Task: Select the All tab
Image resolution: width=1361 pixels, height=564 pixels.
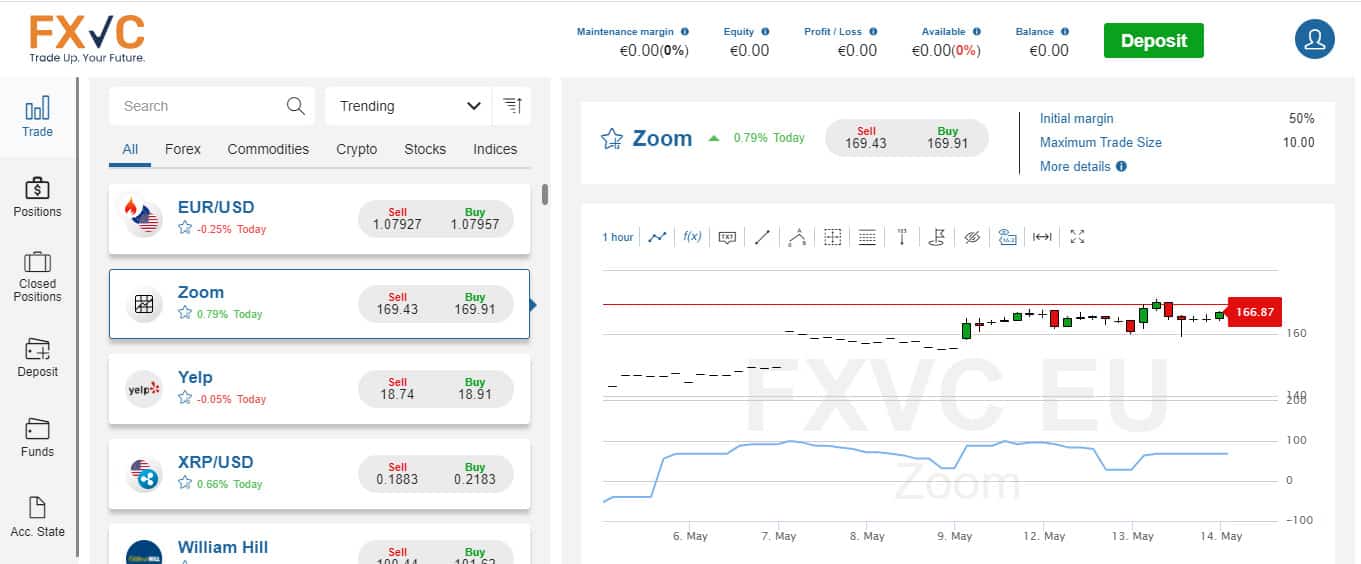Action: [x=130, y=149]
